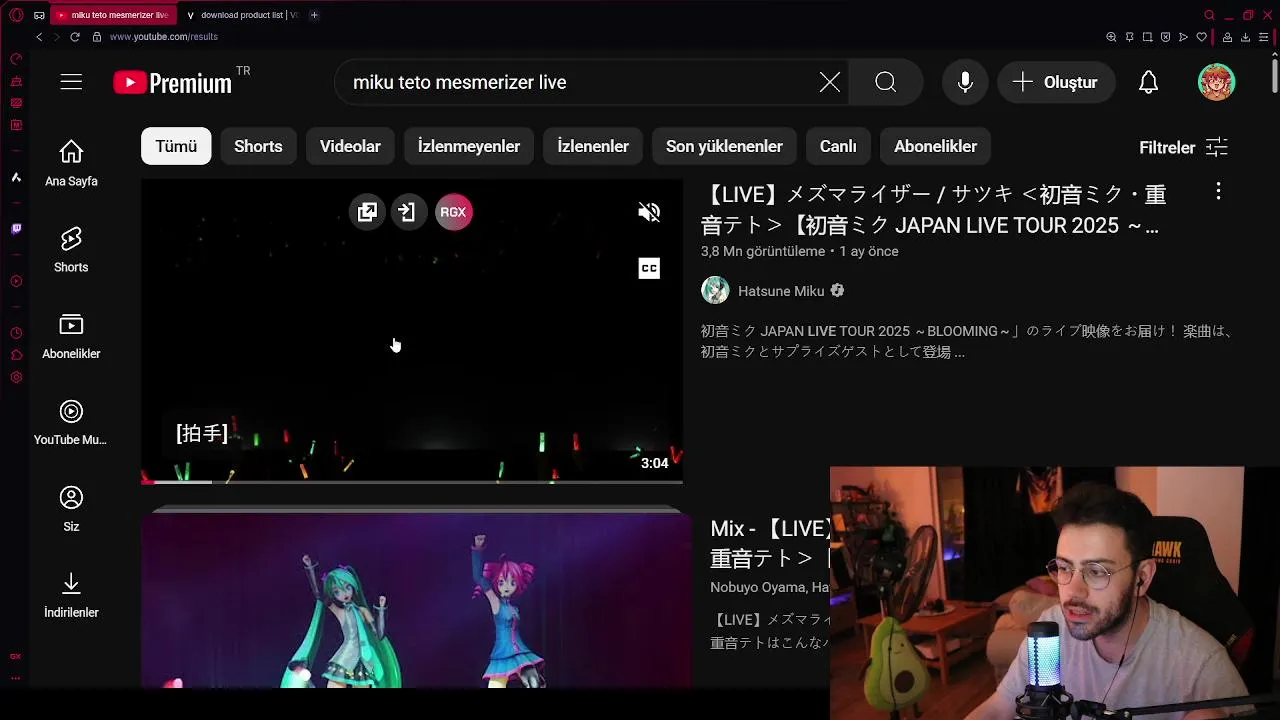Switch to 'download product list' browser tab
1280x720 pixels.
tap(242, 15)
